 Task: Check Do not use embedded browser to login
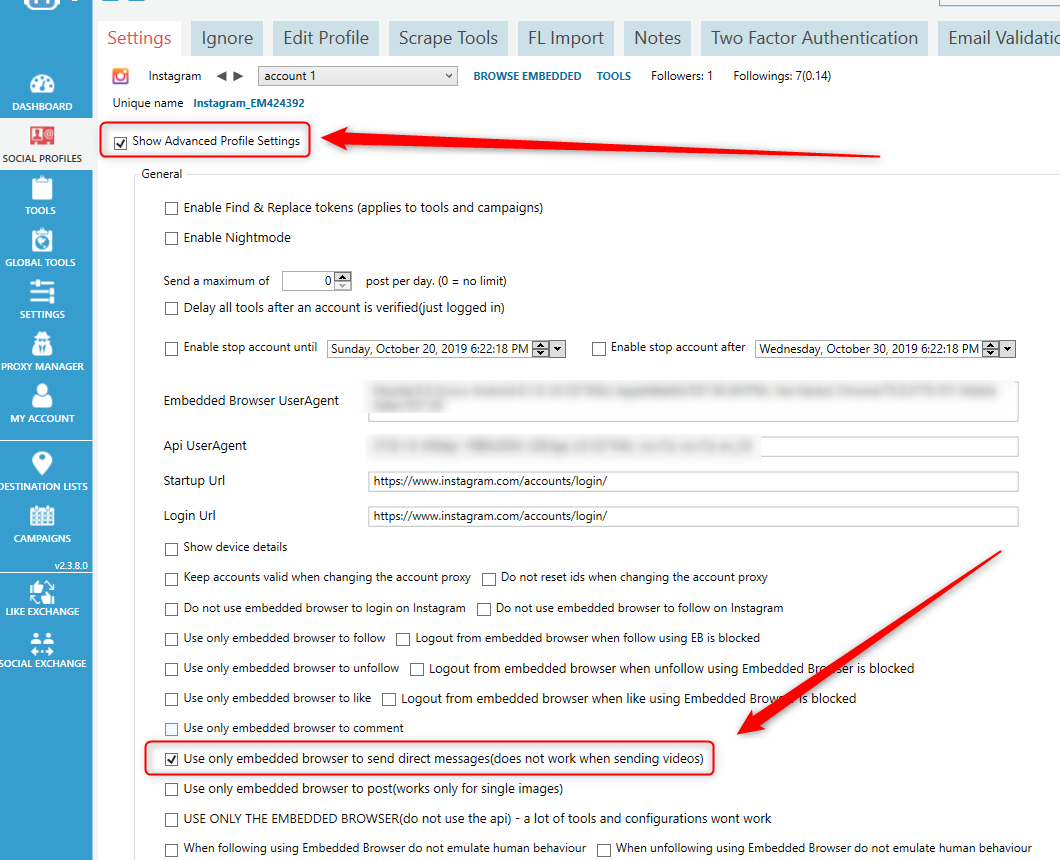(x=171, y=610)
